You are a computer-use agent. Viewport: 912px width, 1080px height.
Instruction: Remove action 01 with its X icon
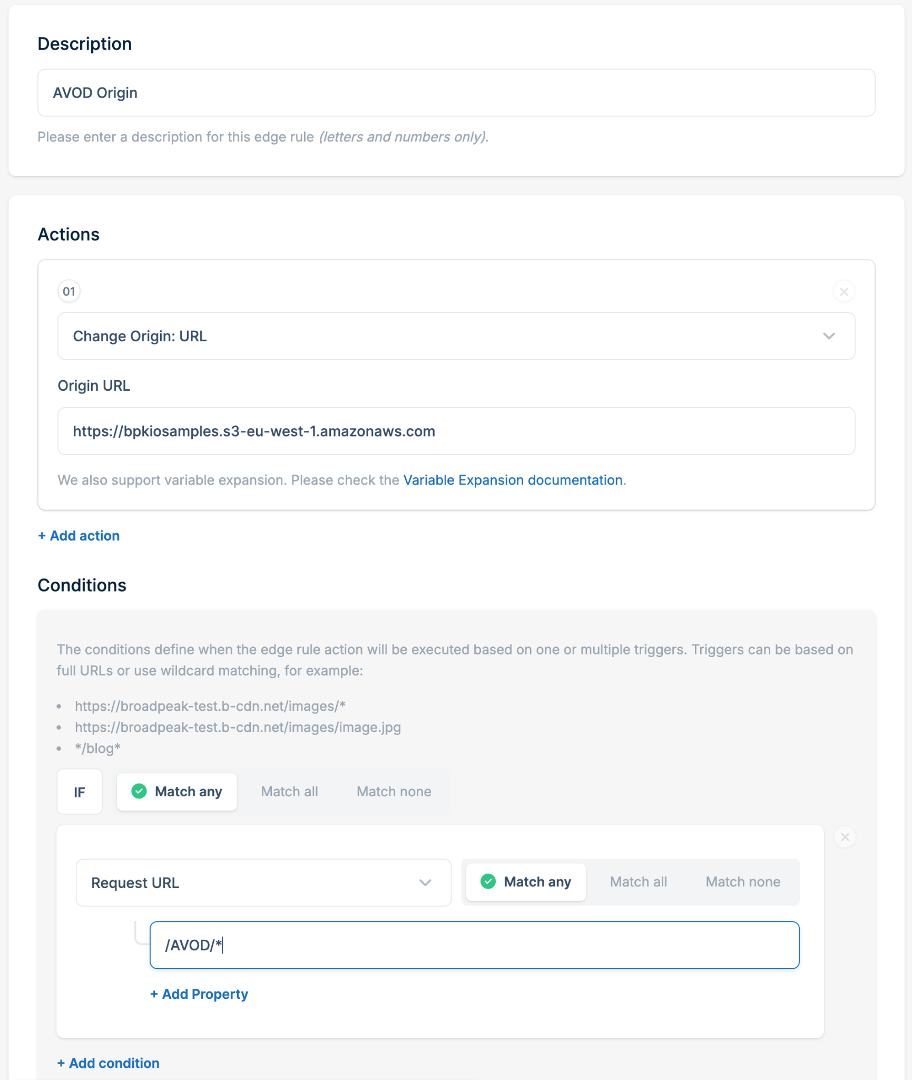click(844, 292)
